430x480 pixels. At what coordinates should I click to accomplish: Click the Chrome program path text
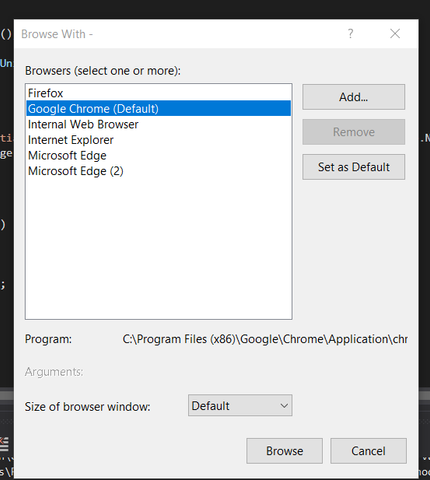[x=265, y=339]
